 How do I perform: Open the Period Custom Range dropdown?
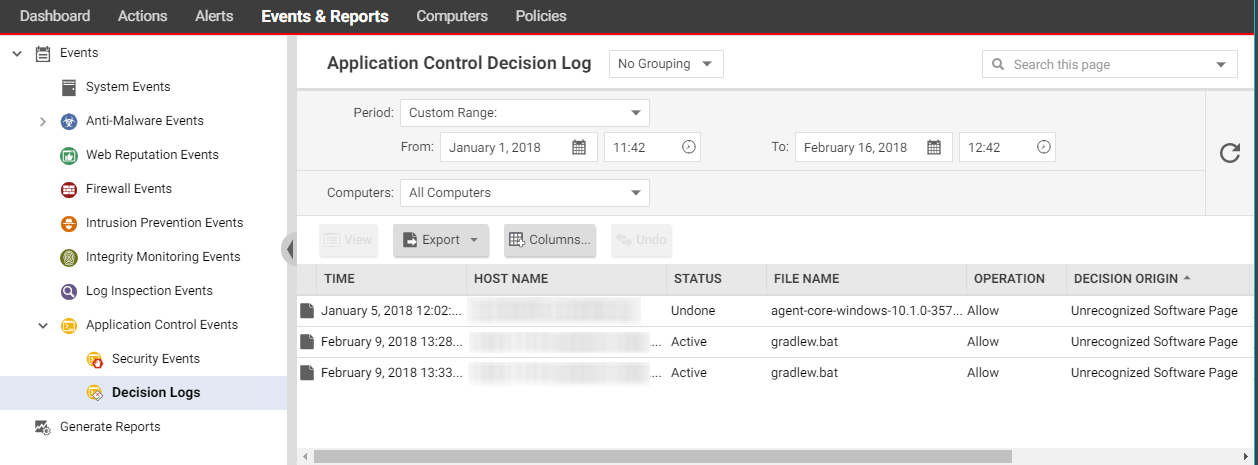[524, 113]
